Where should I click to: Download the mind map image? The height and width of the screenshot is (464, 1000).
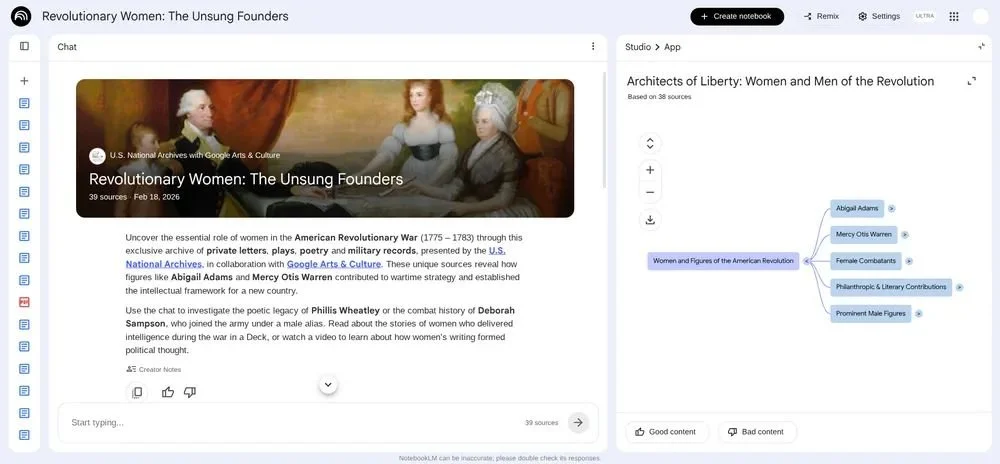click(650, 220)
